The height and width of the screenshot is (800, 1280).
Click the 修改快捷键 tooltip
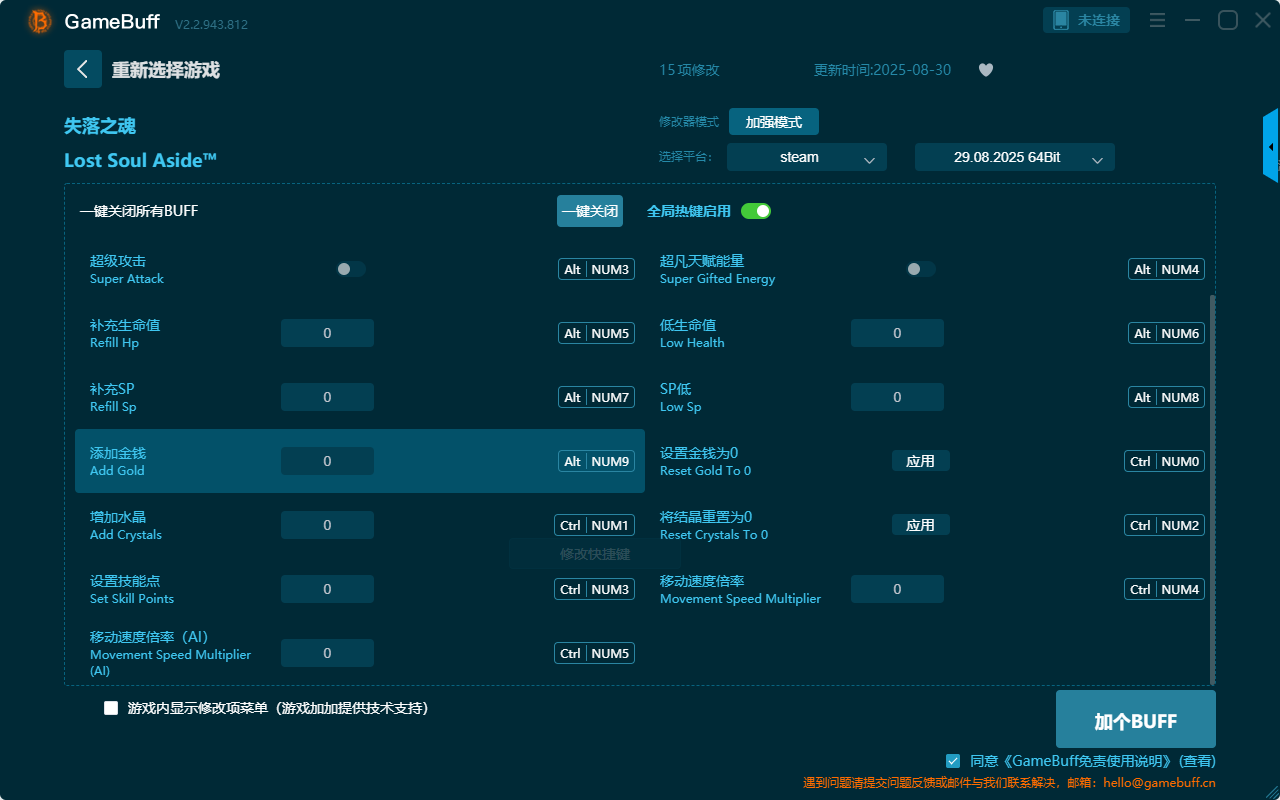(x=595, y=553)
